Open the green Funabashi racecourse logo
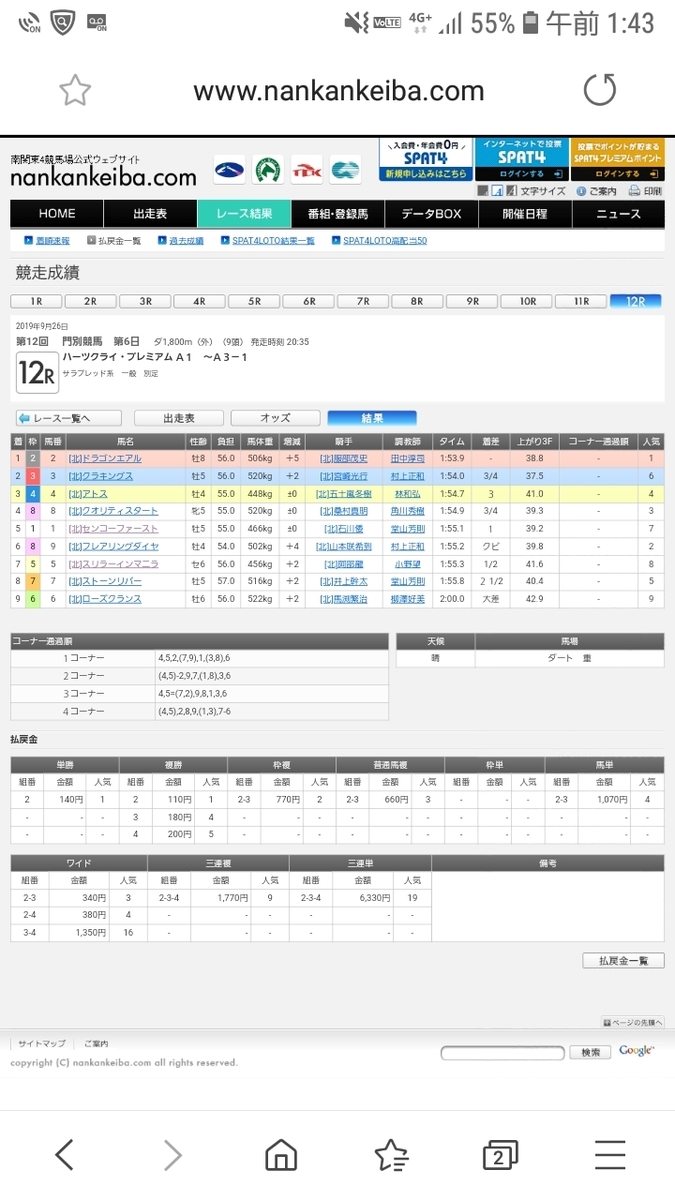The width and height of the screenshot is (675, 1200). [267, 170]
